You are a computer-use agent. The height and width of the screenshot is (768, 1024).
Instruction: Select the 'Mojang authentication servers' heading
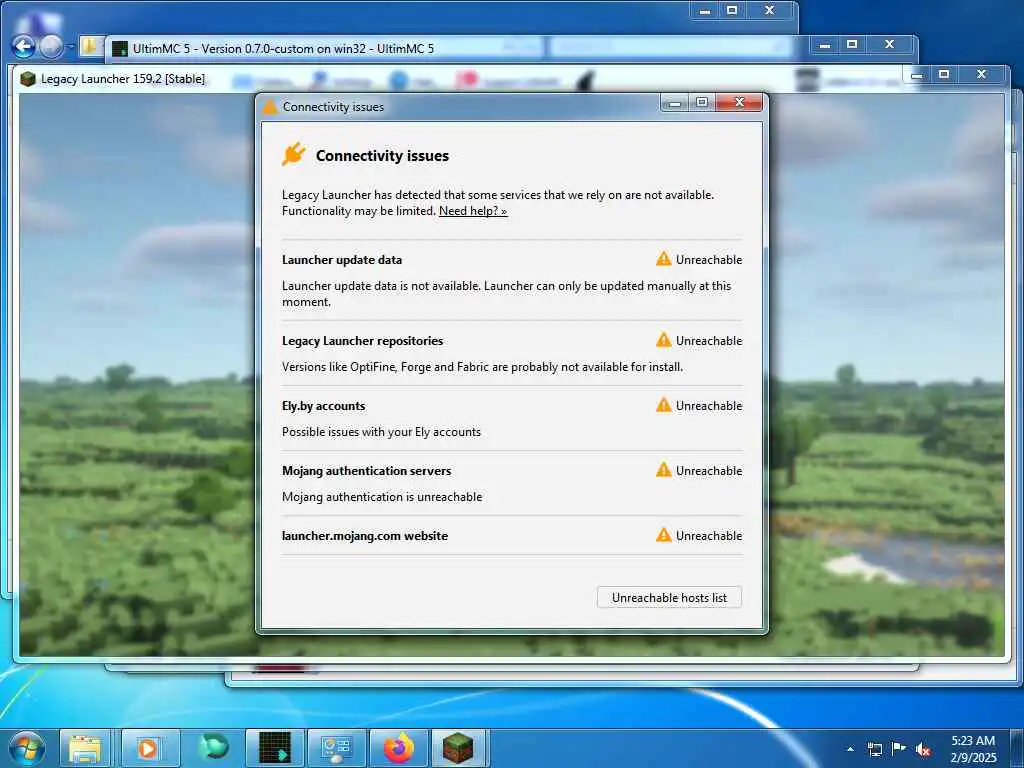pyautogui.click(x=366, y=471)
